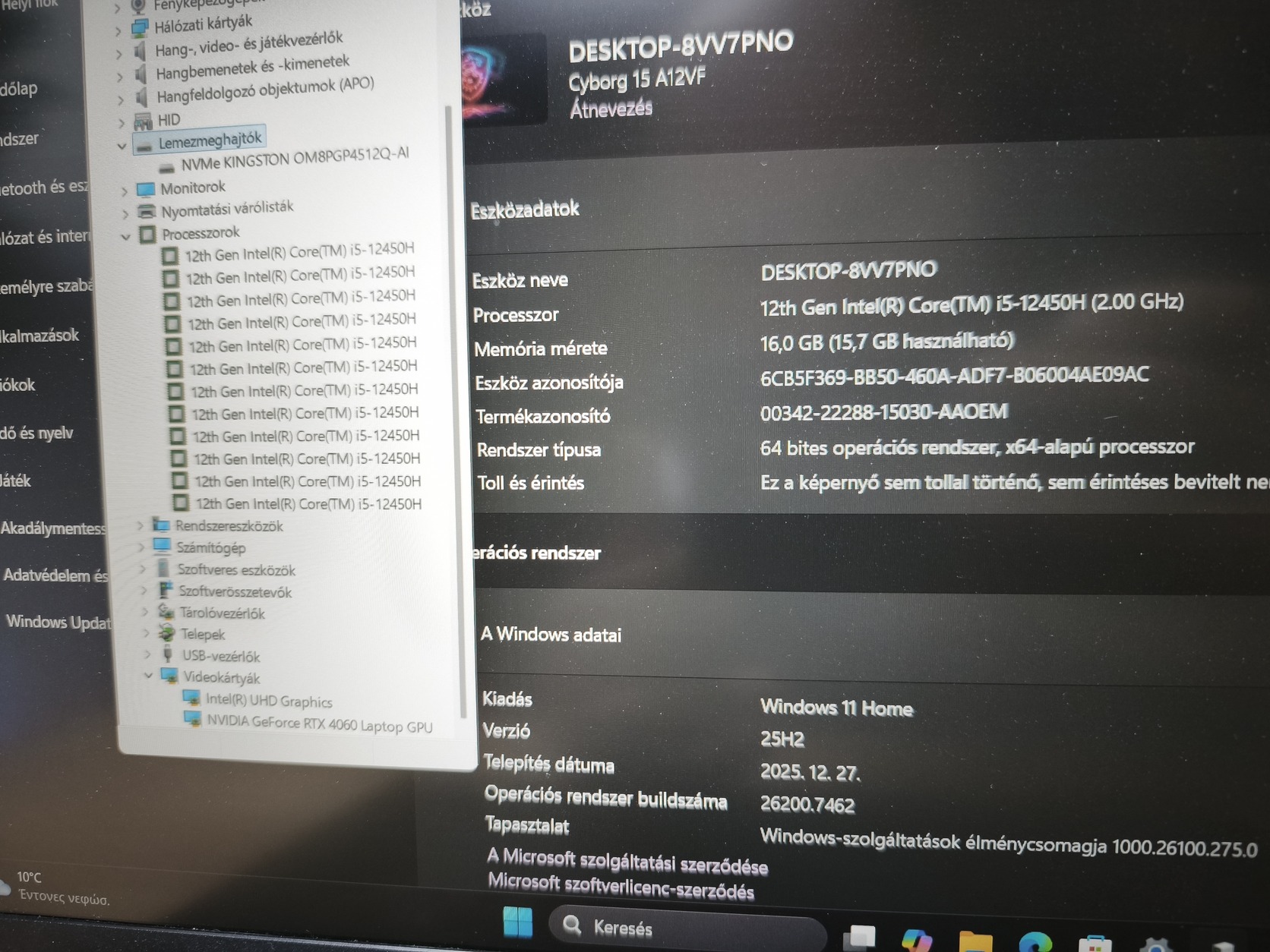
Task: Click the Hangbemenetek és -kimenetek speaker icon
Action: pyautogui.click(x=141, y=74)
